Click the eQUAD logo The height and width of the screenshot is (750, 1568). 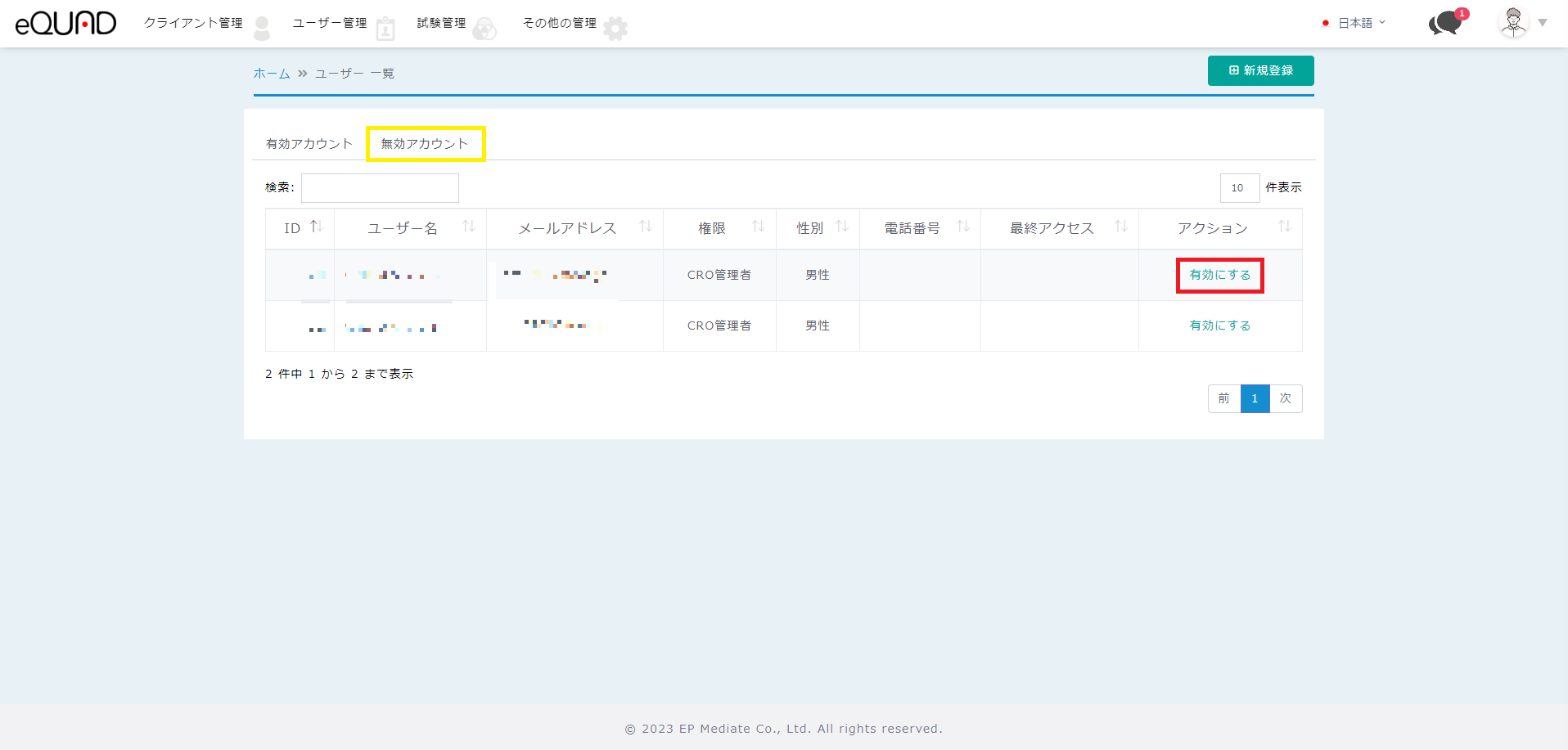[x=65, y=23]
